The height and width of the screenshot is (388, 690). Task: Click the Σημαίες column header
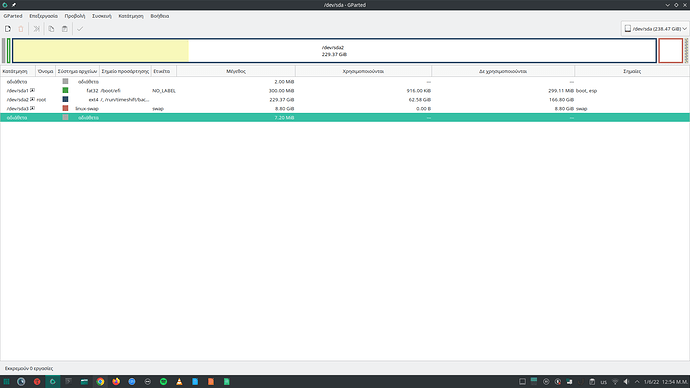point(632,71)
